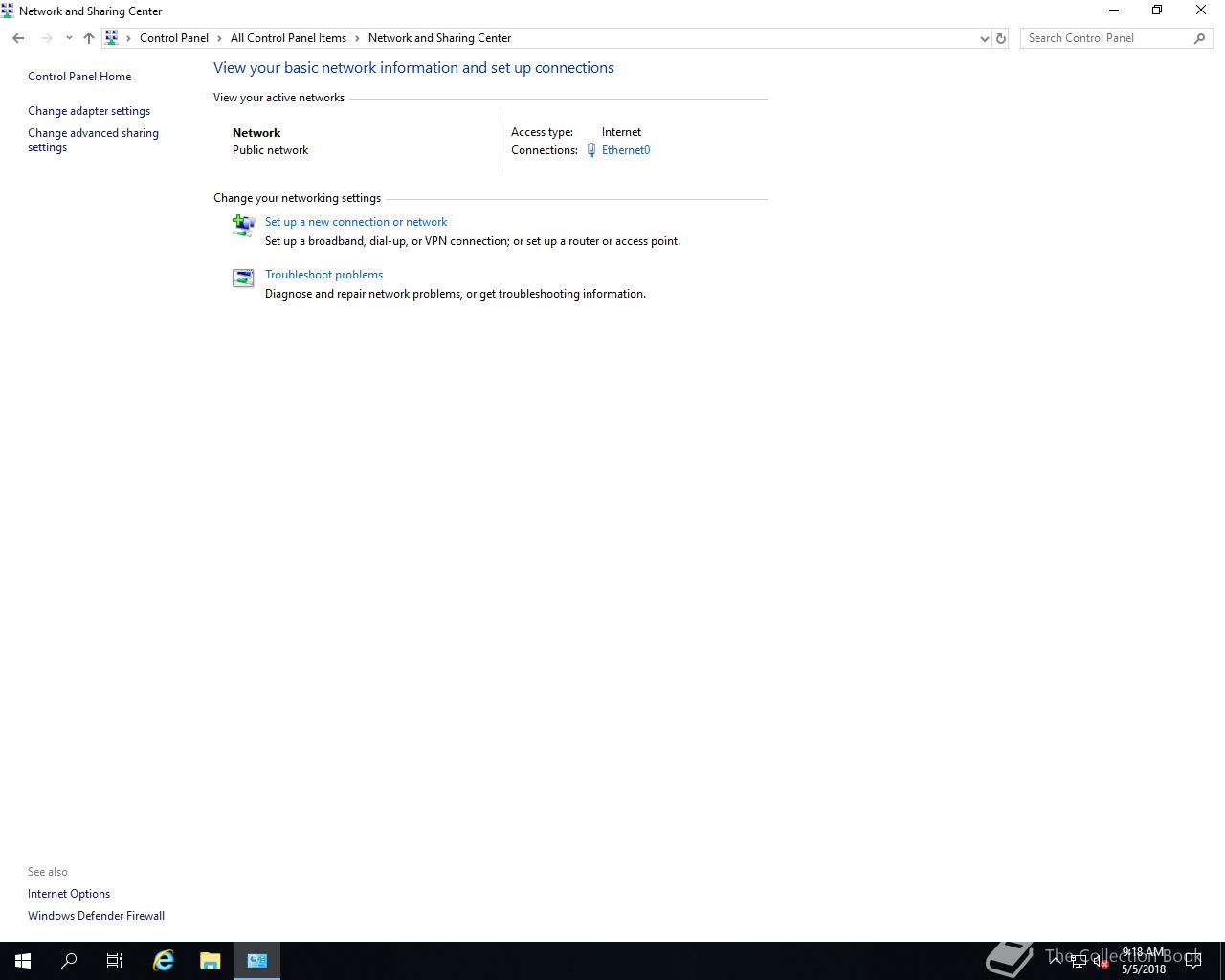
Task: Restore down the window
Action: (x=1157, y=11)
